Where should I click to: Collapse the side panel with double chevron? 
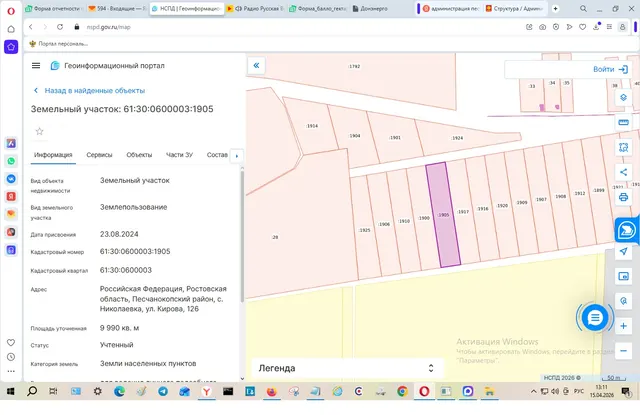pos(256,65)
